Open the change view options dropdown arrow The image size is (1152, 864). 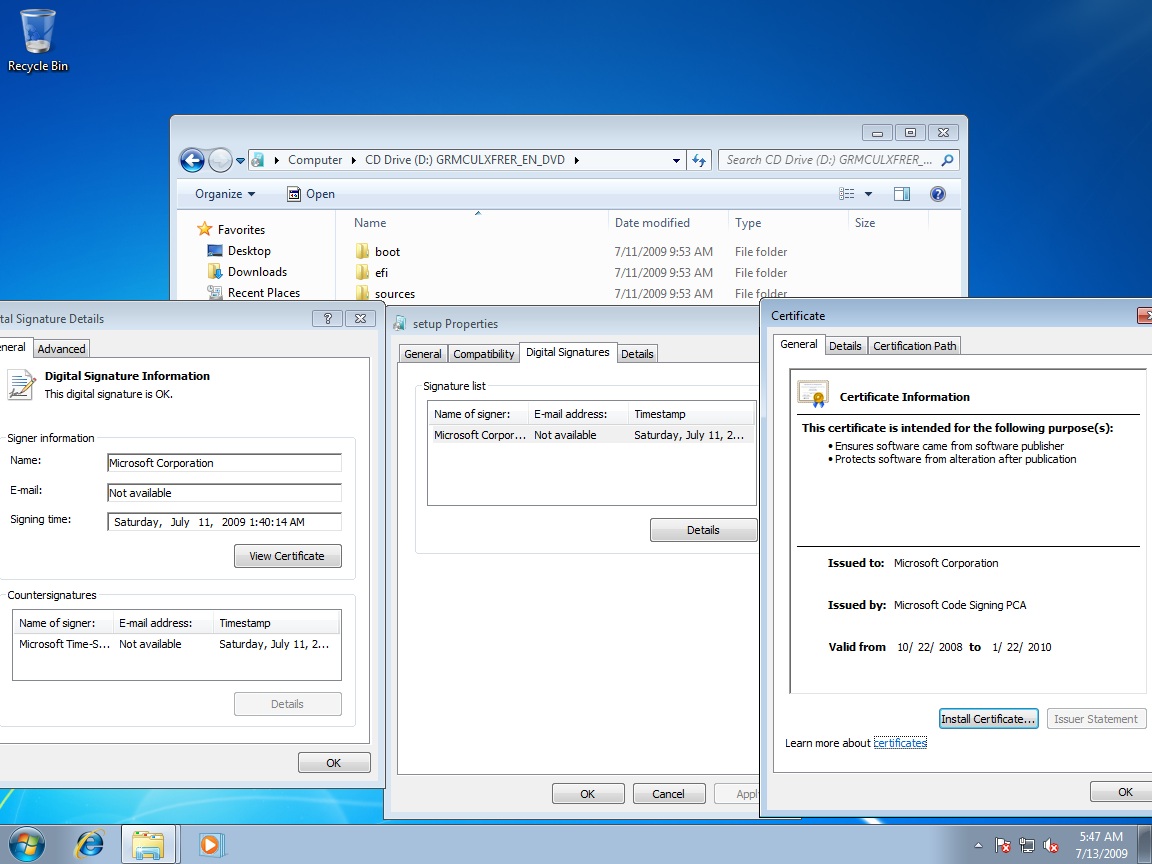(868, 194)
